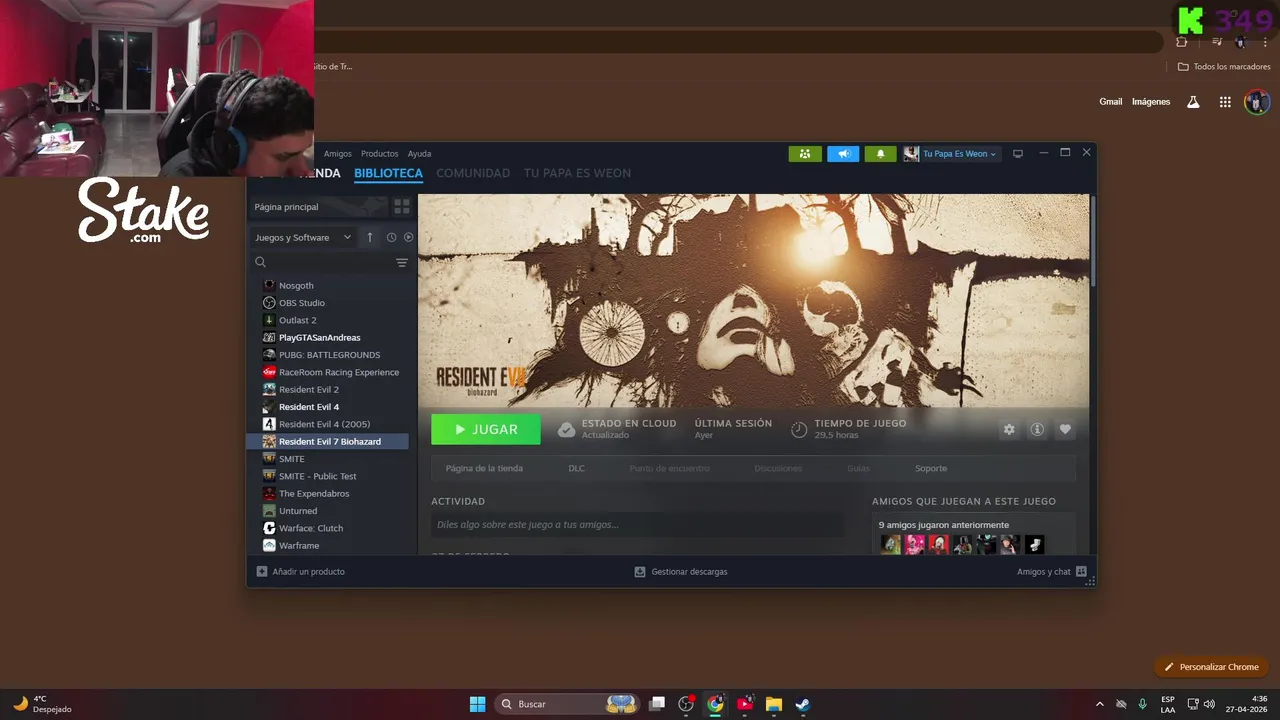Open Punto de encuentro link

669,468
